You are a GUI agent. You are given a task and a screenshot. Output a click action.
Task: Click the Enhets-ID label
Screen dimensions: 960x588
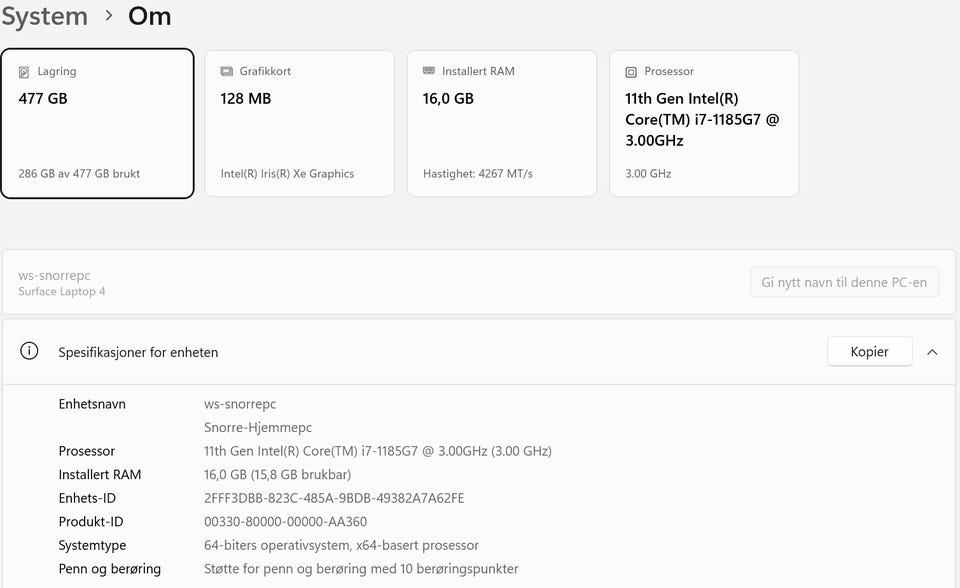[x=87, y=498]
